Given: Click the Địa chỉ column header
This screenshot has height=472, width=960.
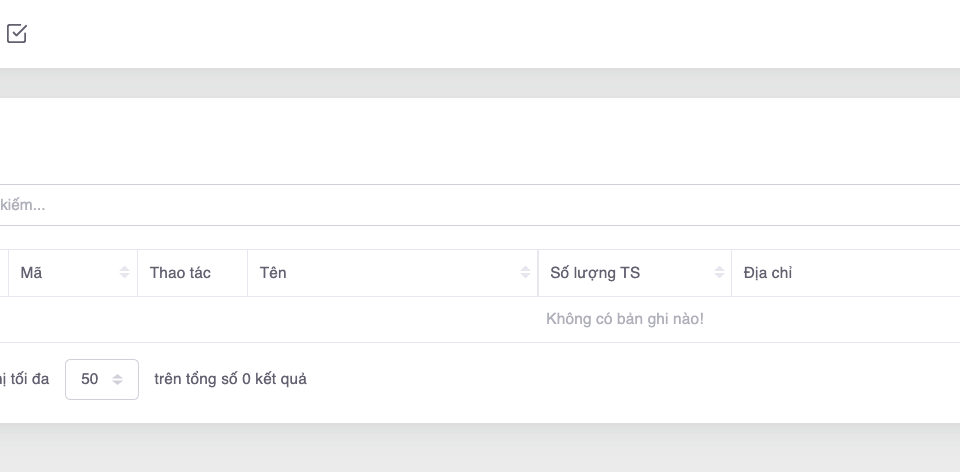Looking at the screenshot, I should (768, 273).
